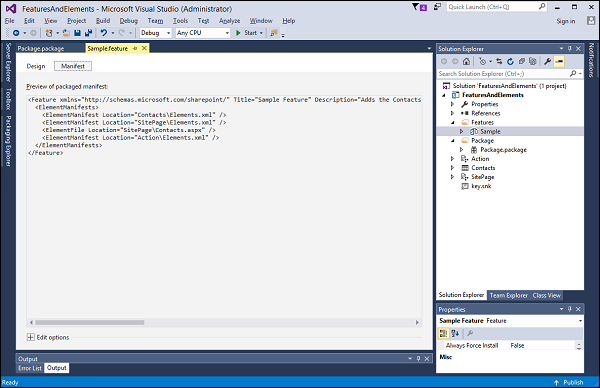Click the Undo toolbar icon
This screenshot has height=388, width=600.
click(104, 33)
